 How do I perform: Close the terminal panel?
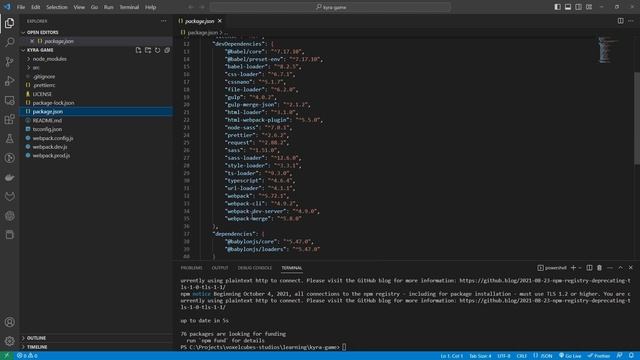click(x=631, y=268)
